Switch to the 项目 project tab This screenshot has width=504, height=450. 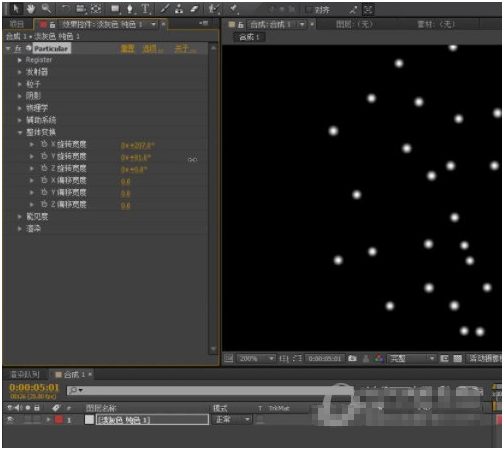(x=17, y=24)
